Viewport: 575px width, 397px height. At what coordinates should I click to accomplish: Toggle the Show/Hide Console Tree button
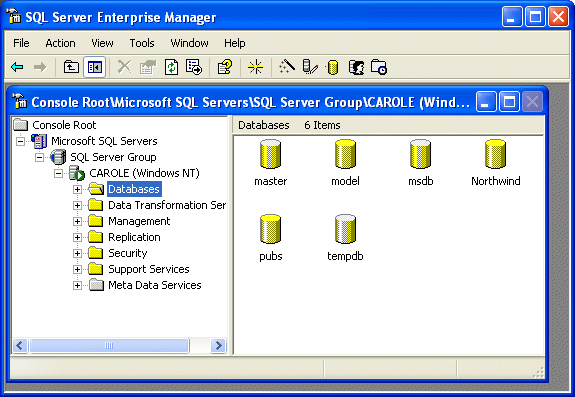click(95, 67)
